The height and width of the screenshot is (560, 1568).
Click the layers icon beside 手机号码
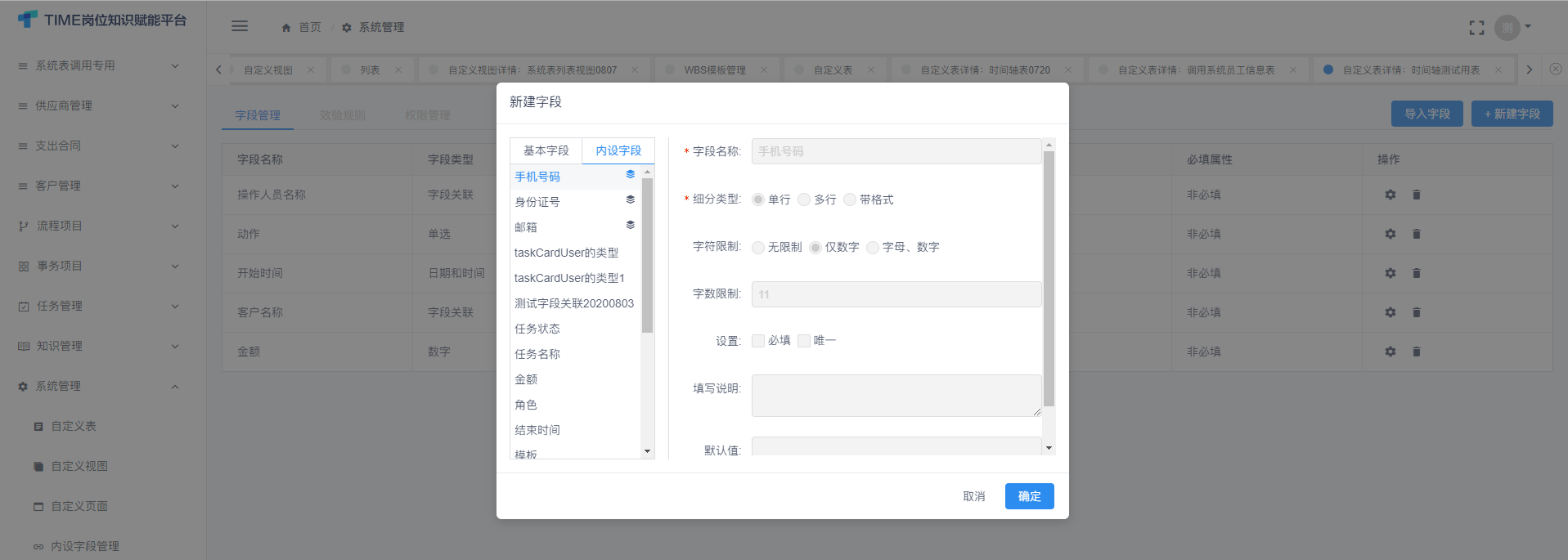pyautogui.click(x=631, y=174)
